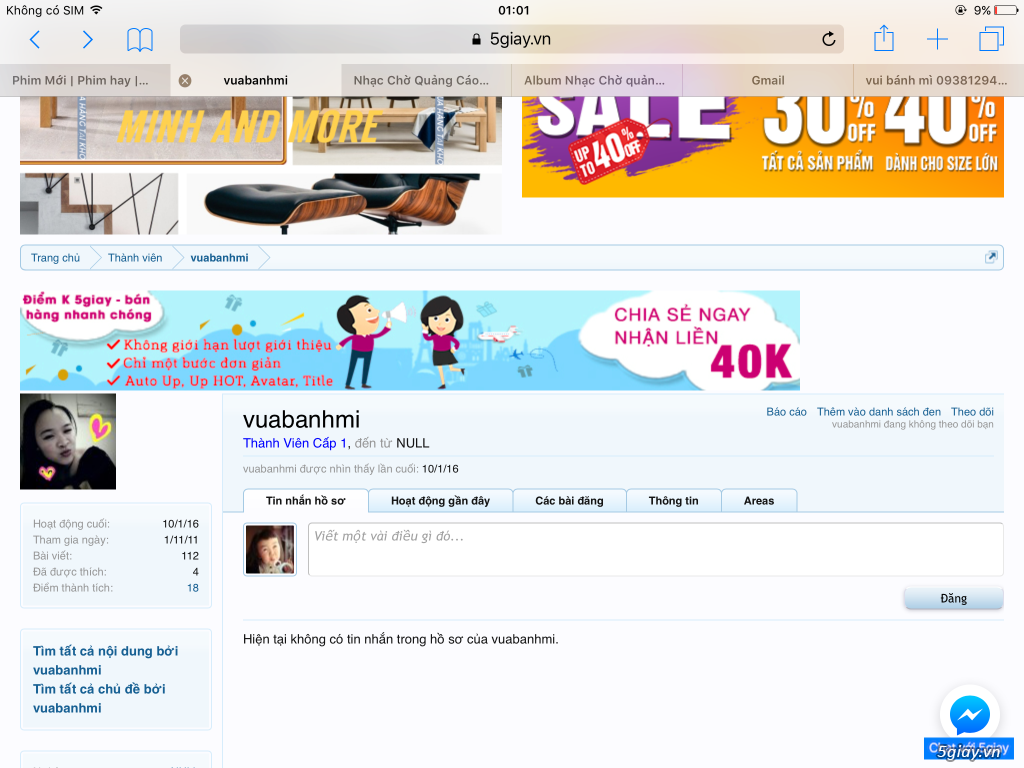Open the lounge chair furniture ad
Viewport: 1024px width, 768px height.
(344, 204)
